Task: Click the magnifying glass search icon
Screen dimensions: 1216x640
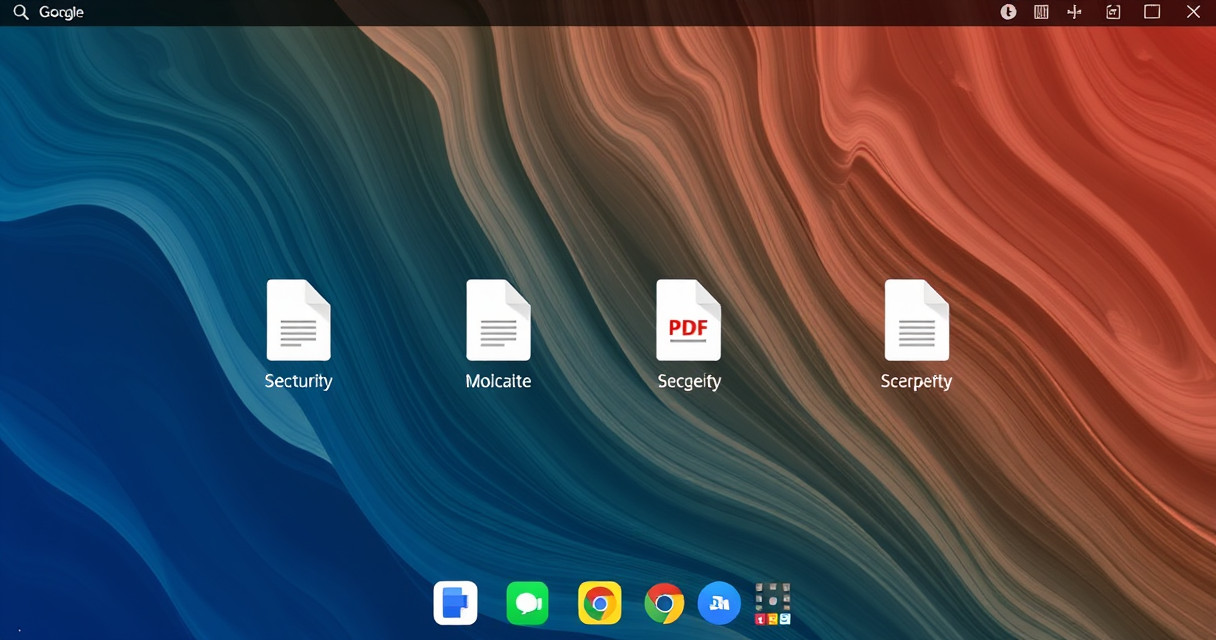Action: (20, 12)
